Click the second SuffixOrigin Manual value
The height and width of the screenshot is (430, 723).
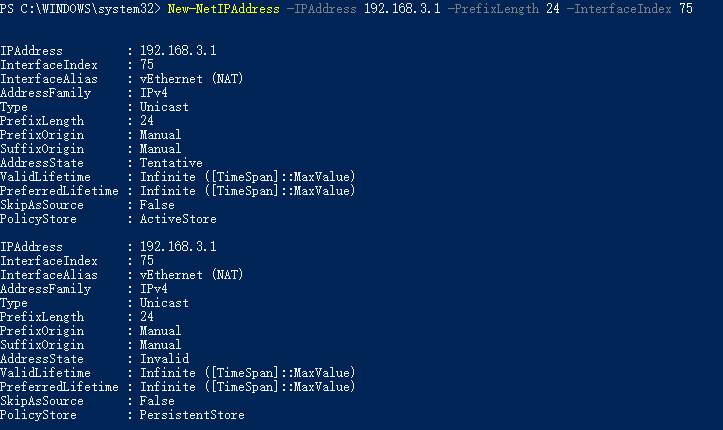pyautogui.click(x=160, y=345)
